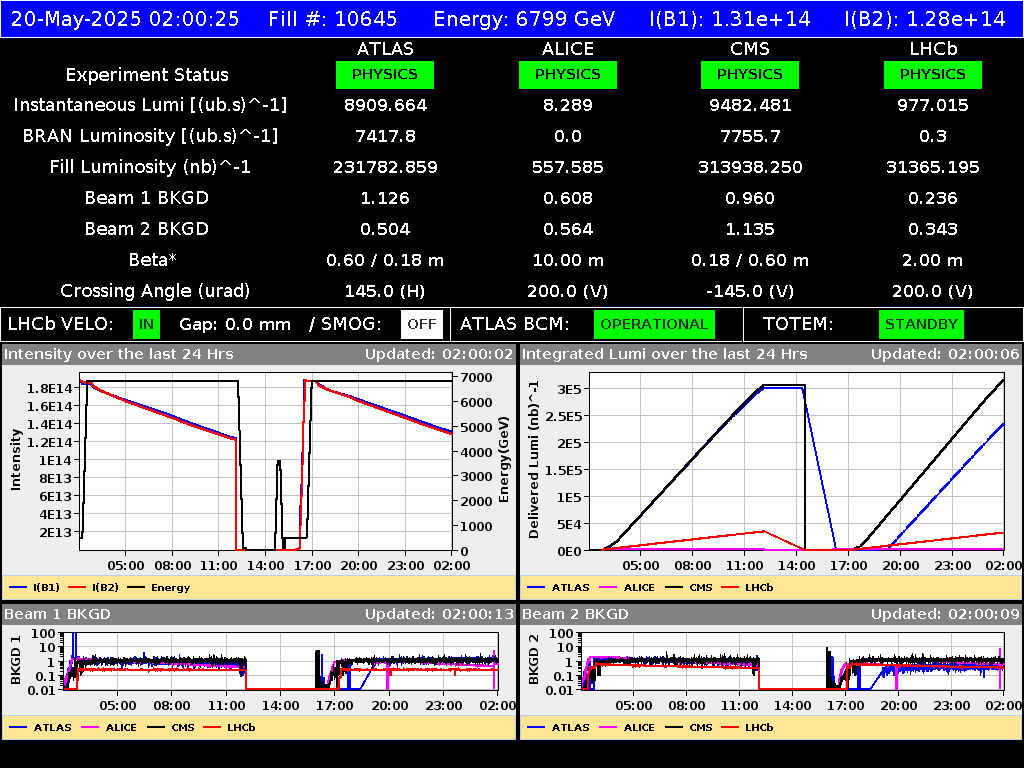Click the Beam 1 BKGD chart title
1024x768 pixels.
57,614
